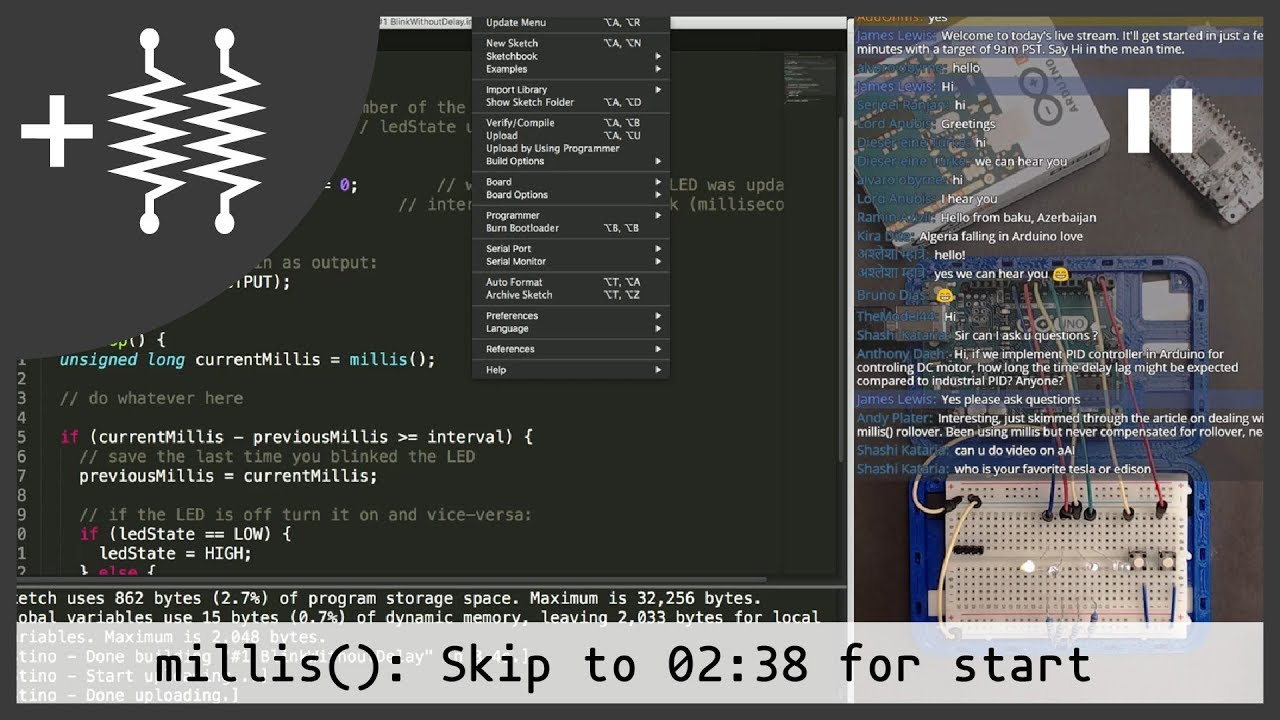Screen dimensions: 1280x720
Task: Click chat message 'Algeria falling in Arduino love'
Action: point(1001,236)
